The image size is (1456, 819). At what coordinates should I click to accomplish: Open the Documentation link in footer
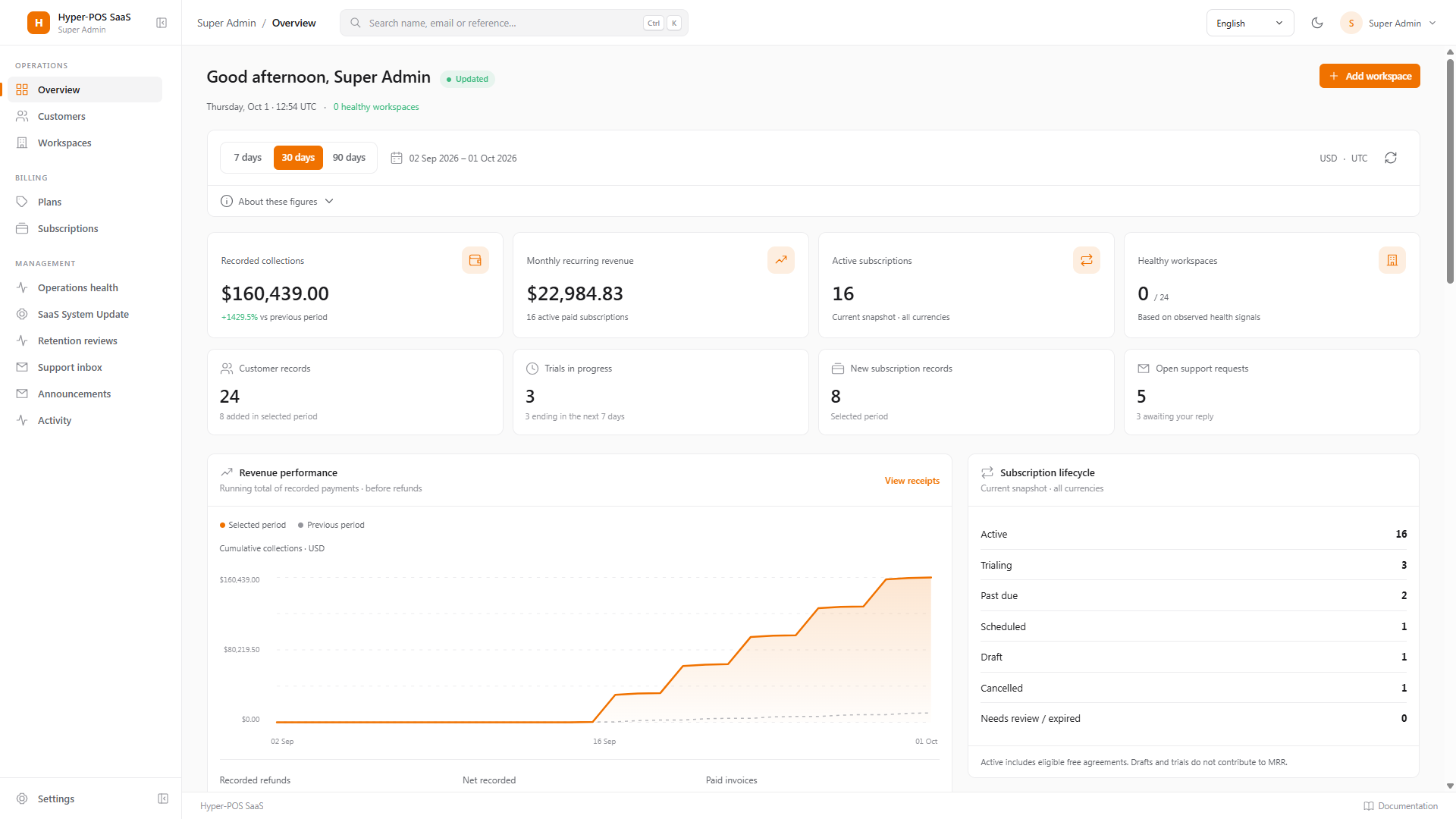tap(1401, 806)
